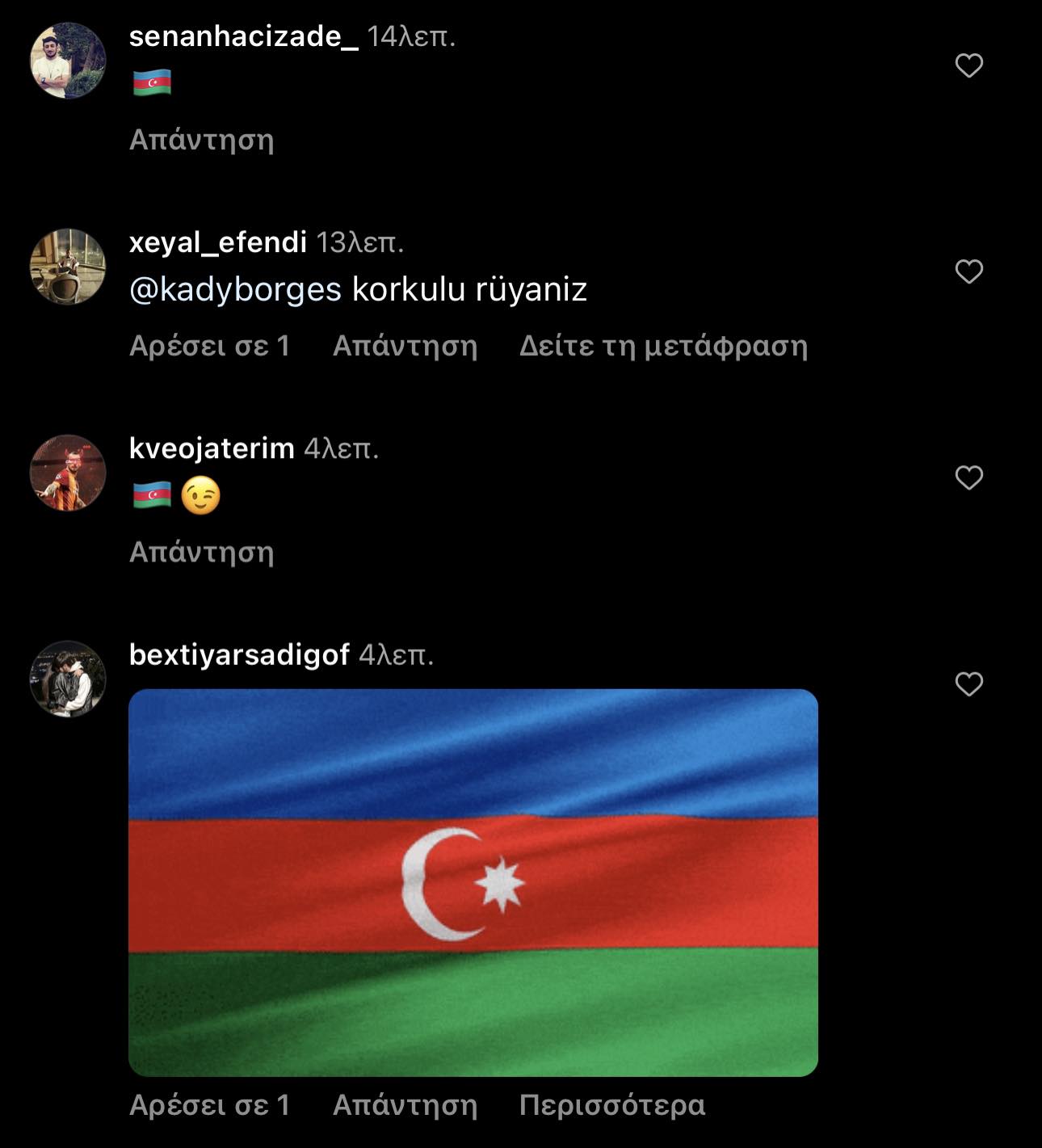Show translation with Δείτε τη μετάφραση
The image size is (1042, 1148).
(x=663, y=346)
